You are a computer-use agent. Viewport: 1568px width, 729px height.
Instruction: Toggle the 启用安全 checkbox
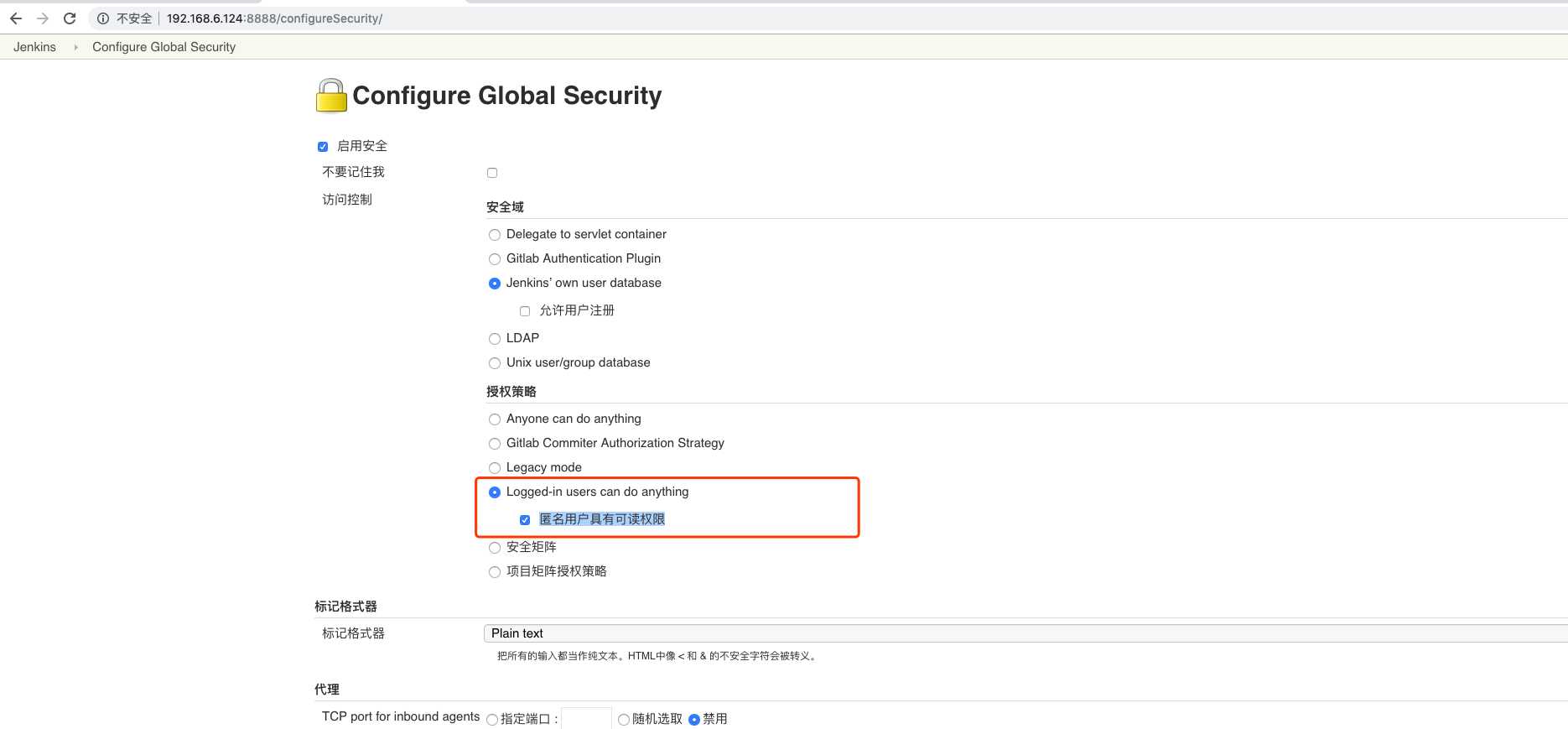point(323,147)
